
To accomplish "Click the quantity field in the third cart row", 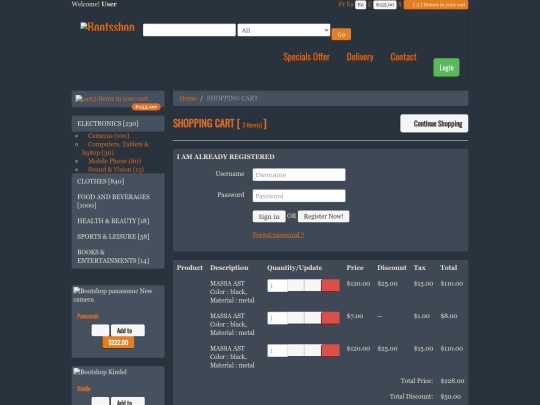I will coord(278,351).
